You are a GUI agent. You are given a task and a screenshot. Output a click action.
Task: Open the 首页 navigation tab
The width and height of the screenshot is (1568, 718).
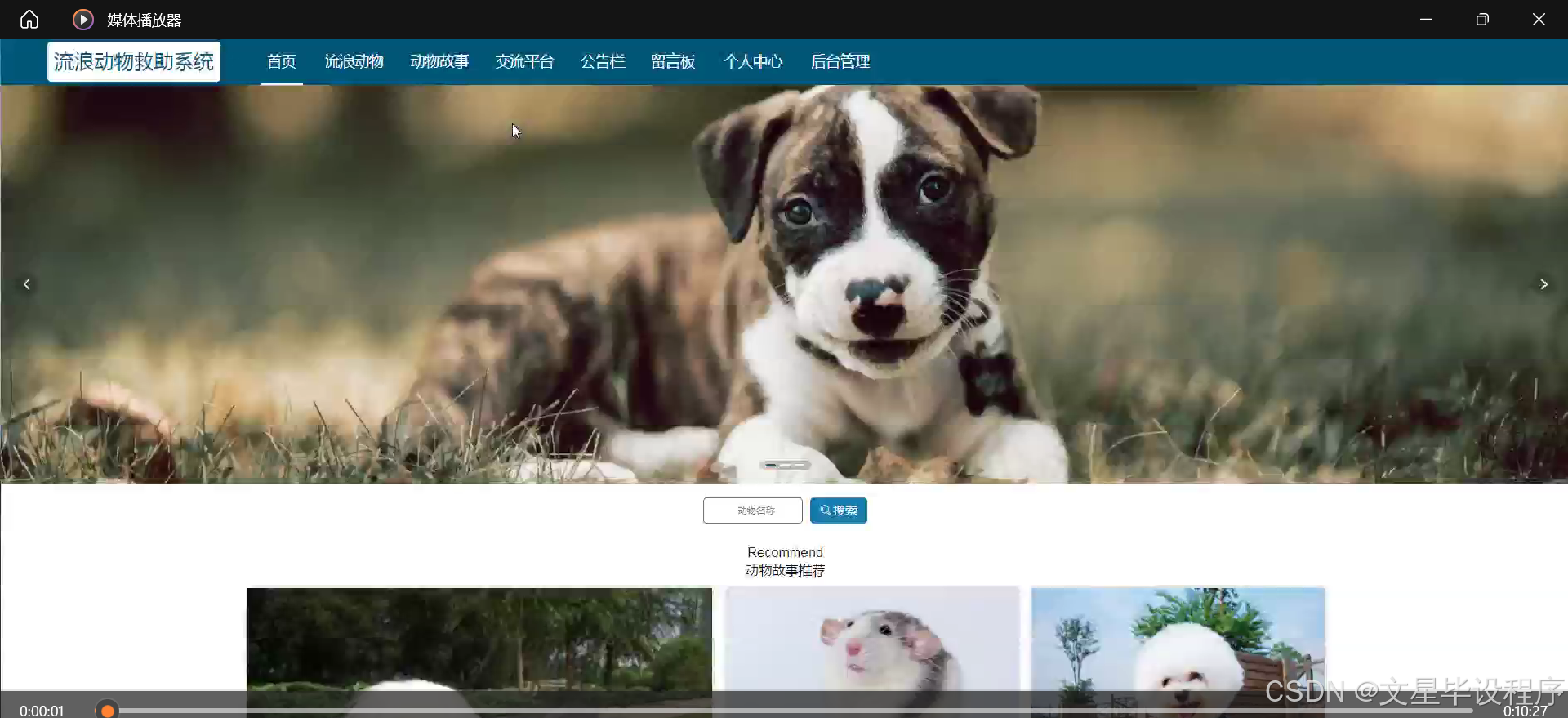pos(282,61)
